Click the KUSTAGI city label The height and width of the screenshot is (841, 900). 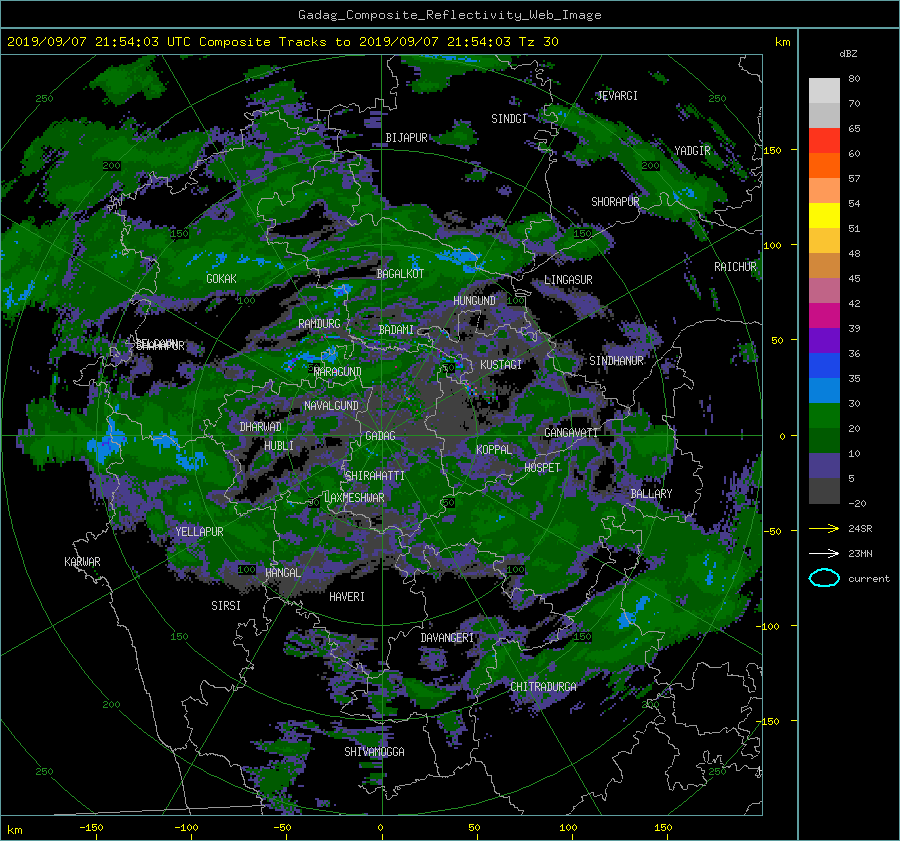click(501, 365)
